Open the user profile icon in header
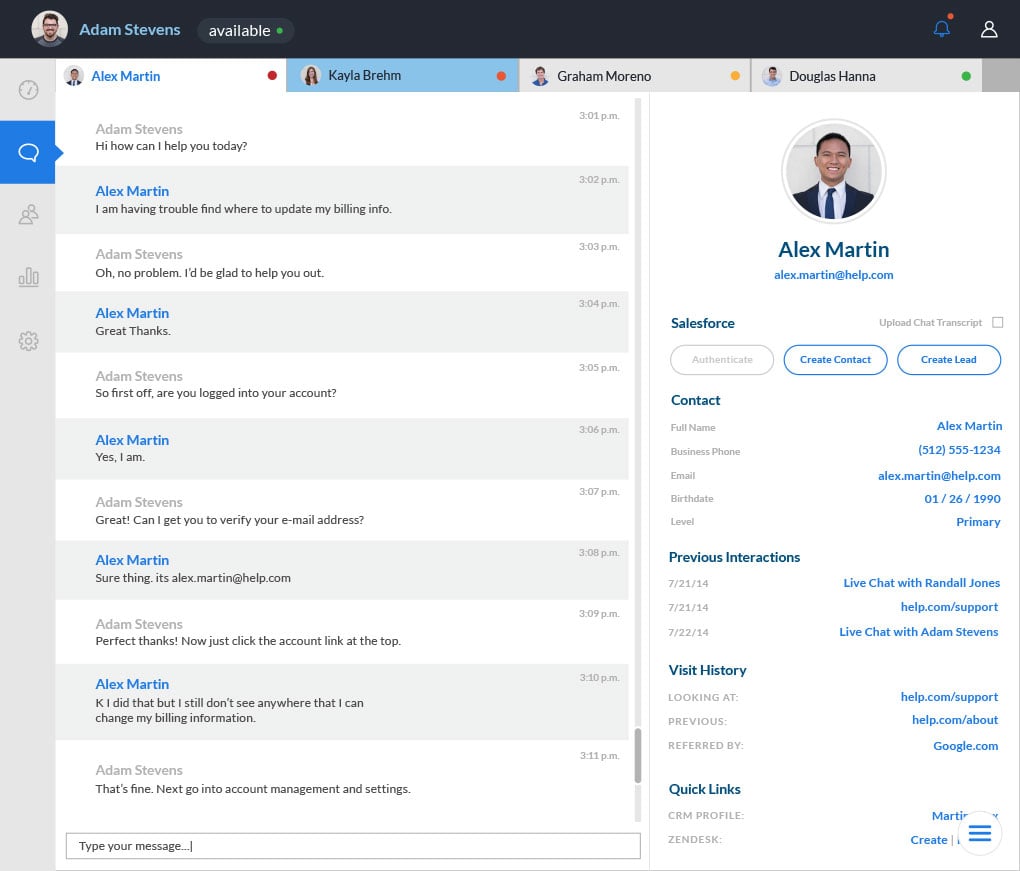Image resolution: width=1020 pixels, height=871 pixels. click(989, 29)
